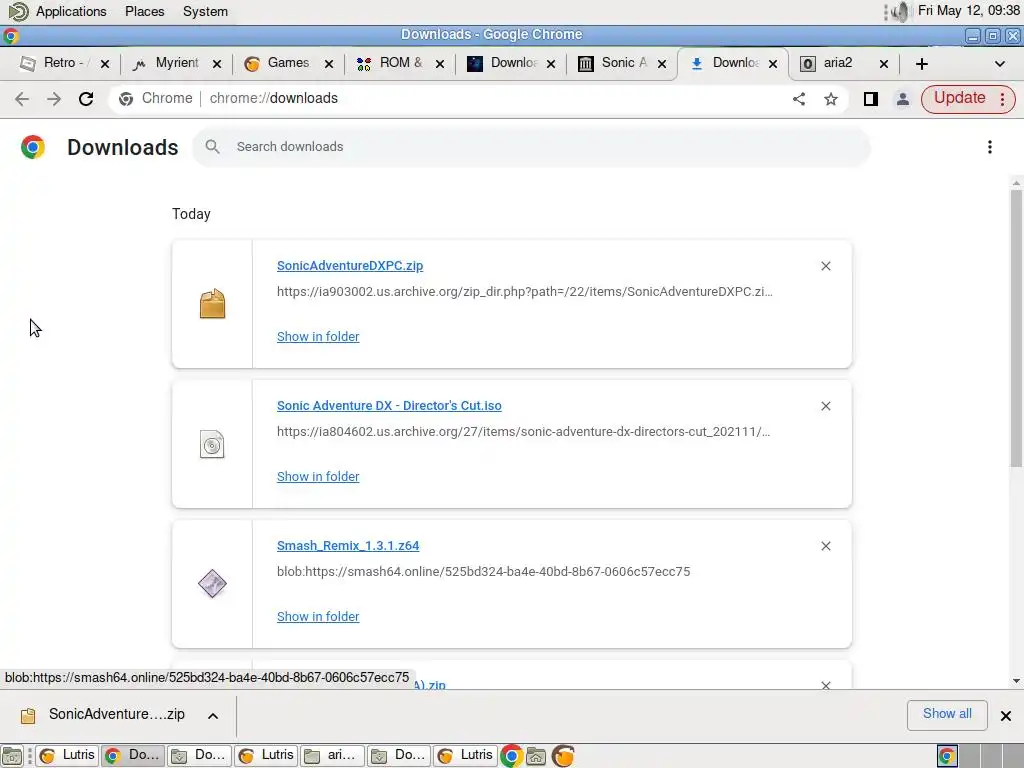Focus the Search downloads field
Screen dimensions: 1024x768
tap(531, 146)
